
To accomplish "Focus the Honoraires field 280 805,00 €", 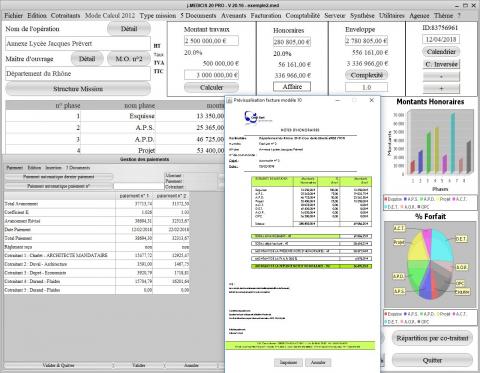I will (x=292, y=42).
